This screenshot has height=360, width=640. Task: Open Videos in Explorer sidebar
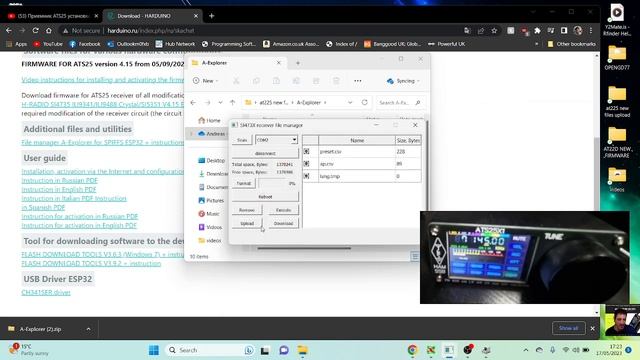tap(210, 227)
